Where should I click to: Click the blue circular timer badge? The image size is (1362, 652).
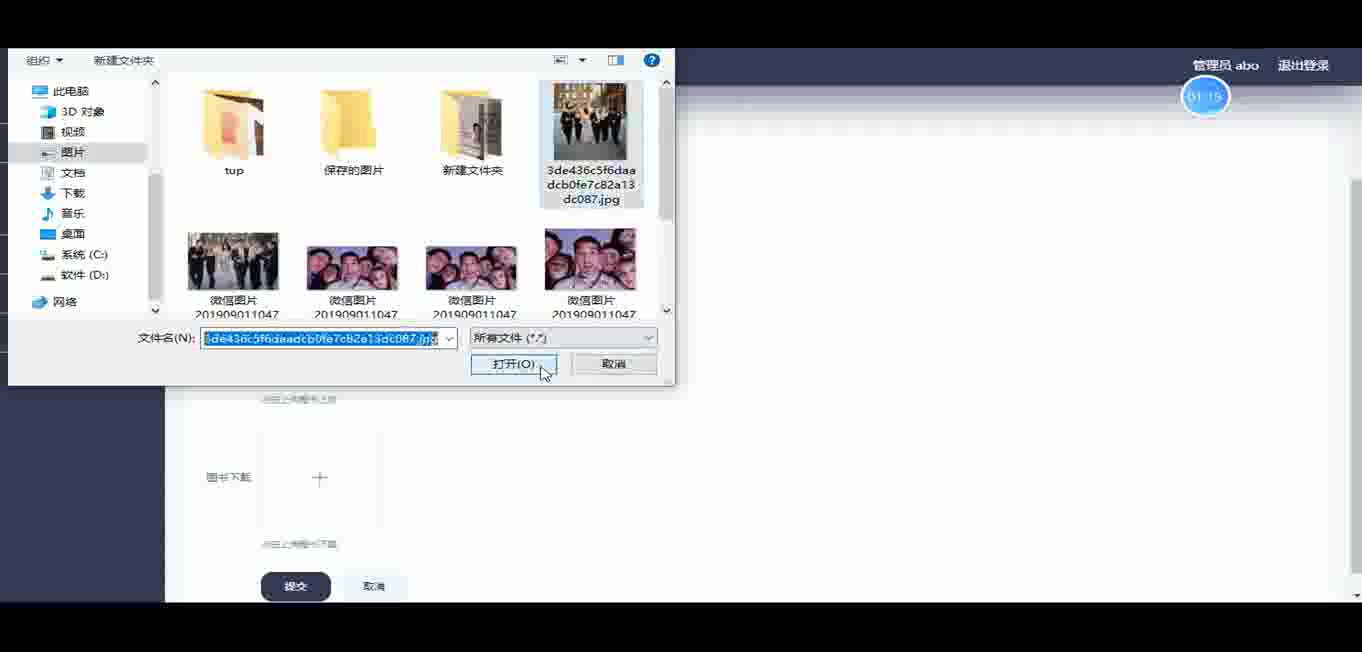1205,97
